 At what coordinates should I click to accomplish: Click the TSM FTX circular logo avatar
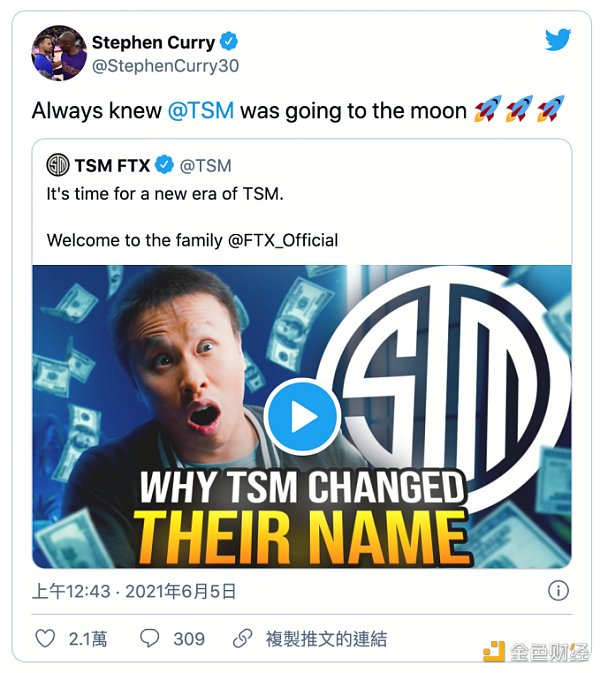tap(58, 165)
